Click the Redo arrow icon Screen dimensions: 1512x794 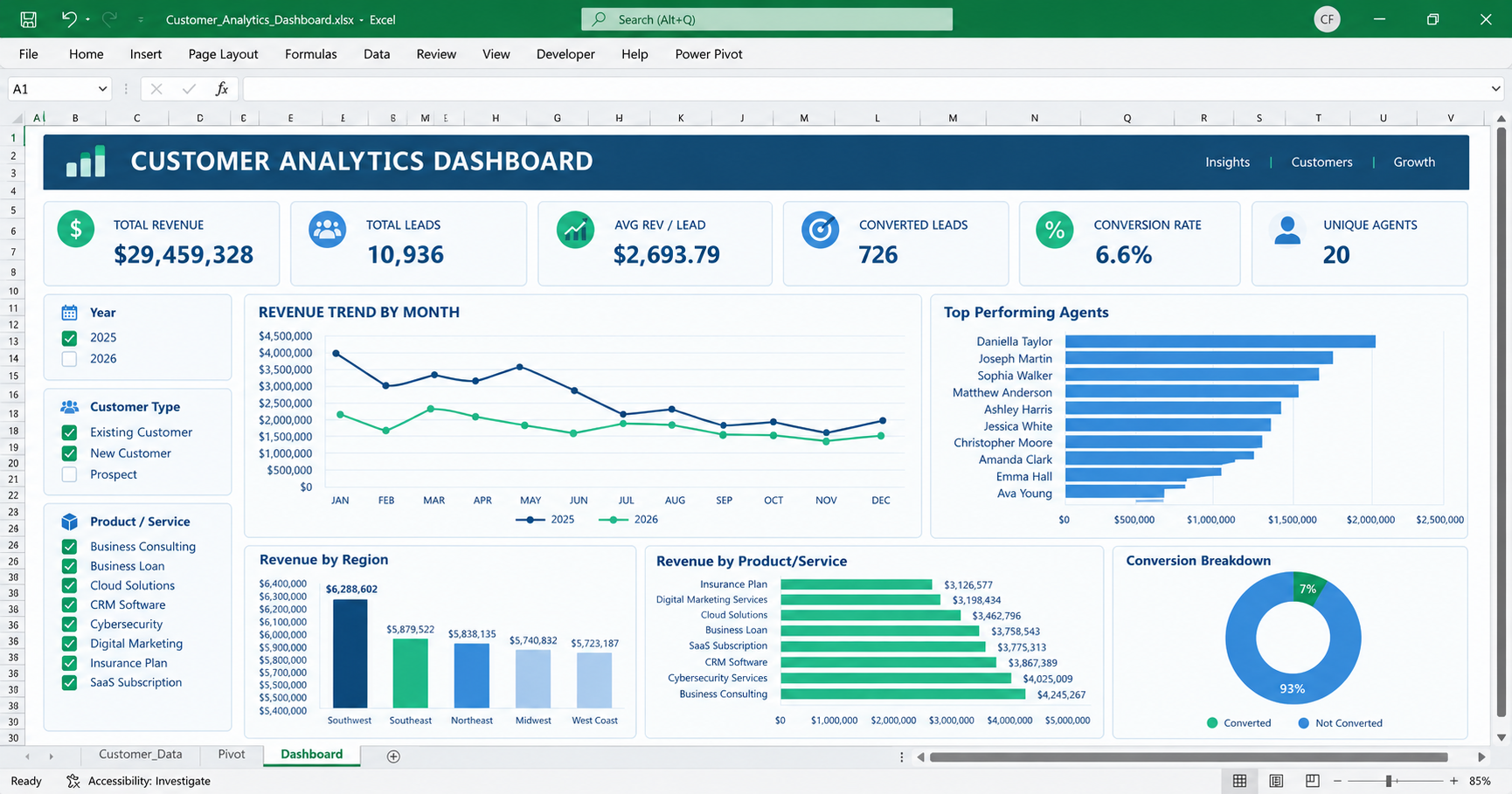(x=109, y=18)
